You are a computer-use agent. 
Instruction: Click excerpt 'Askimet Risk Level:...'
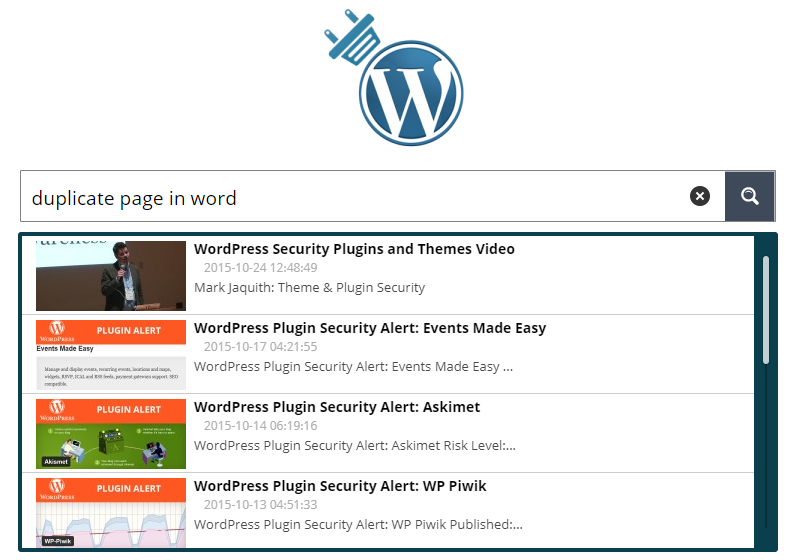click(x=454, y=446)
